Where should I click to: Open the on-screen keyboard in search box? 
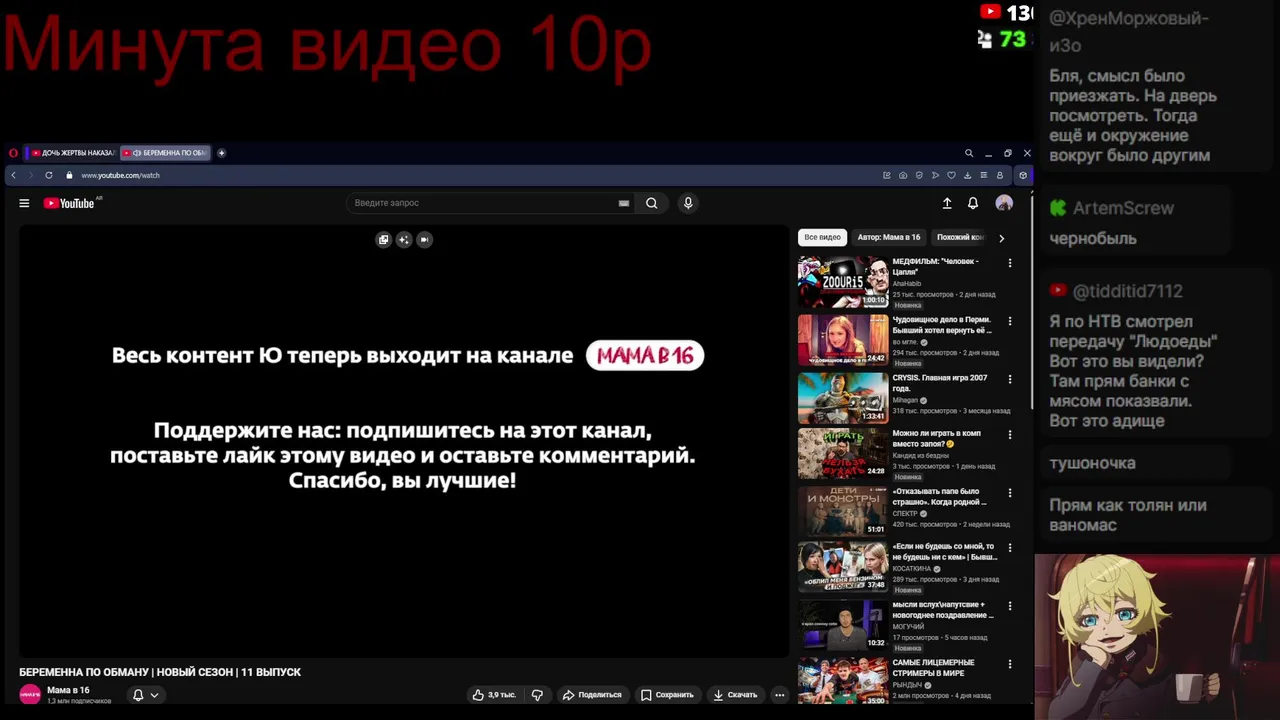(x=624, y=203)
